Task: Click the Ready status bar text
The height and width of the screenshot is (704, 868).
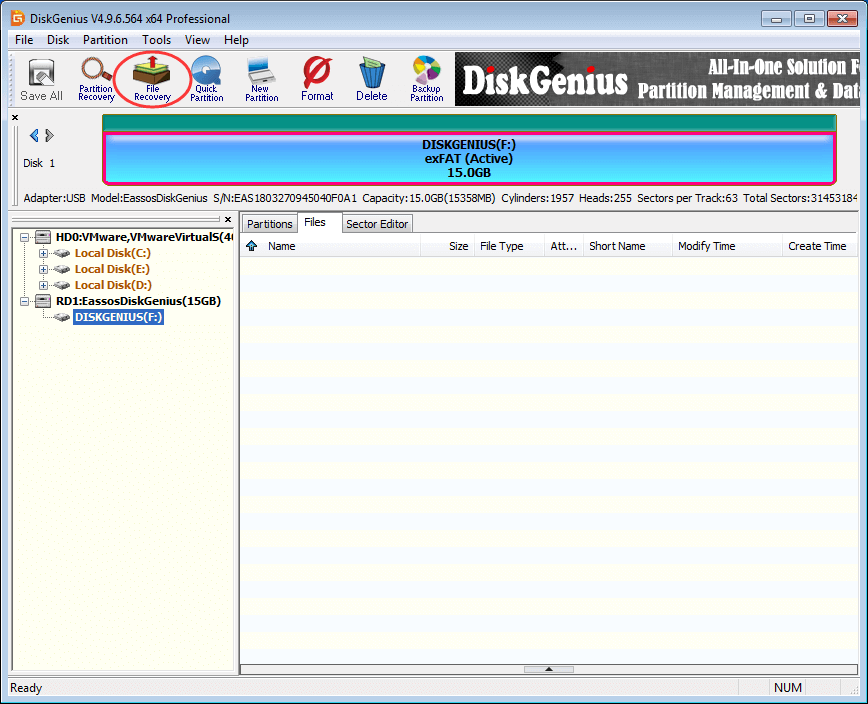Action: click(26, 688)
